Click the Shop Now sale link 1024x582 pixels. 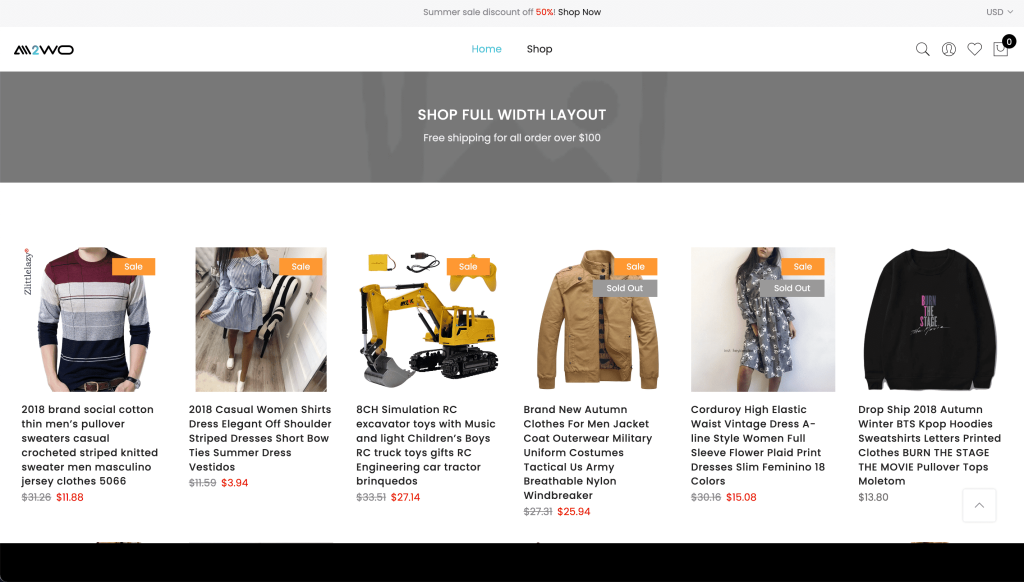[579, 12]
